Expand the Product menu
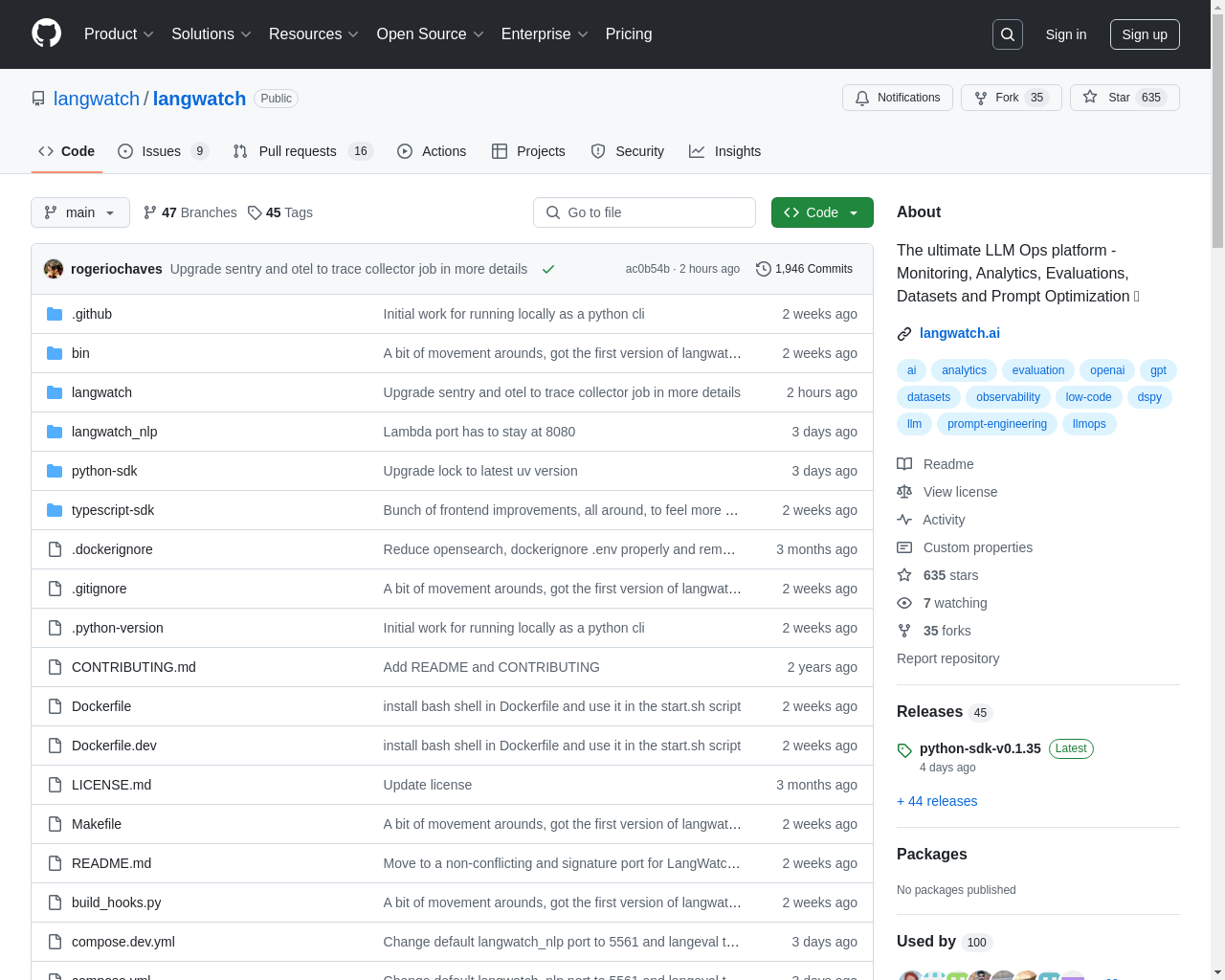Viewport: 1225px width, 980px height. click(119, 34)
